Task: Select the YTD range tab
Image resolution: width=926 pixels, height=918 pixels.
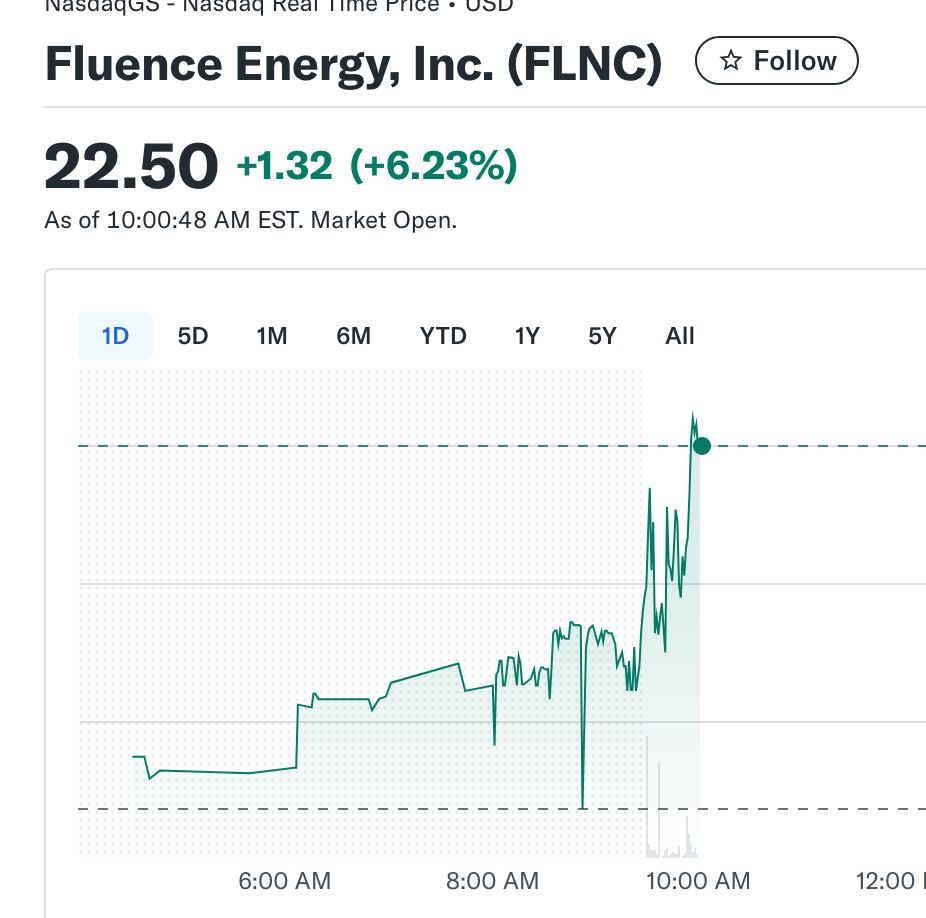Action: tap(443, 336)
